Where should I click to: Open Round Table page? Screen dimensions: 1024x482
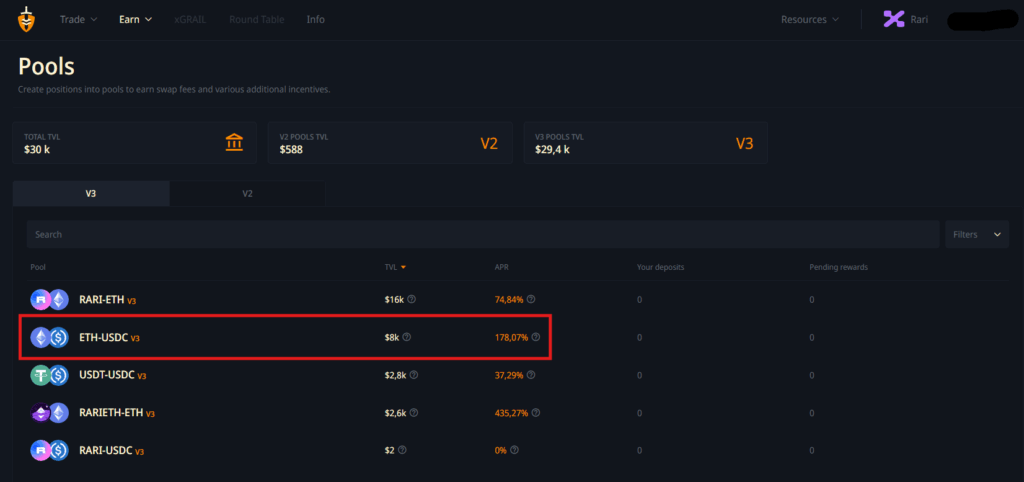point(257,20)
